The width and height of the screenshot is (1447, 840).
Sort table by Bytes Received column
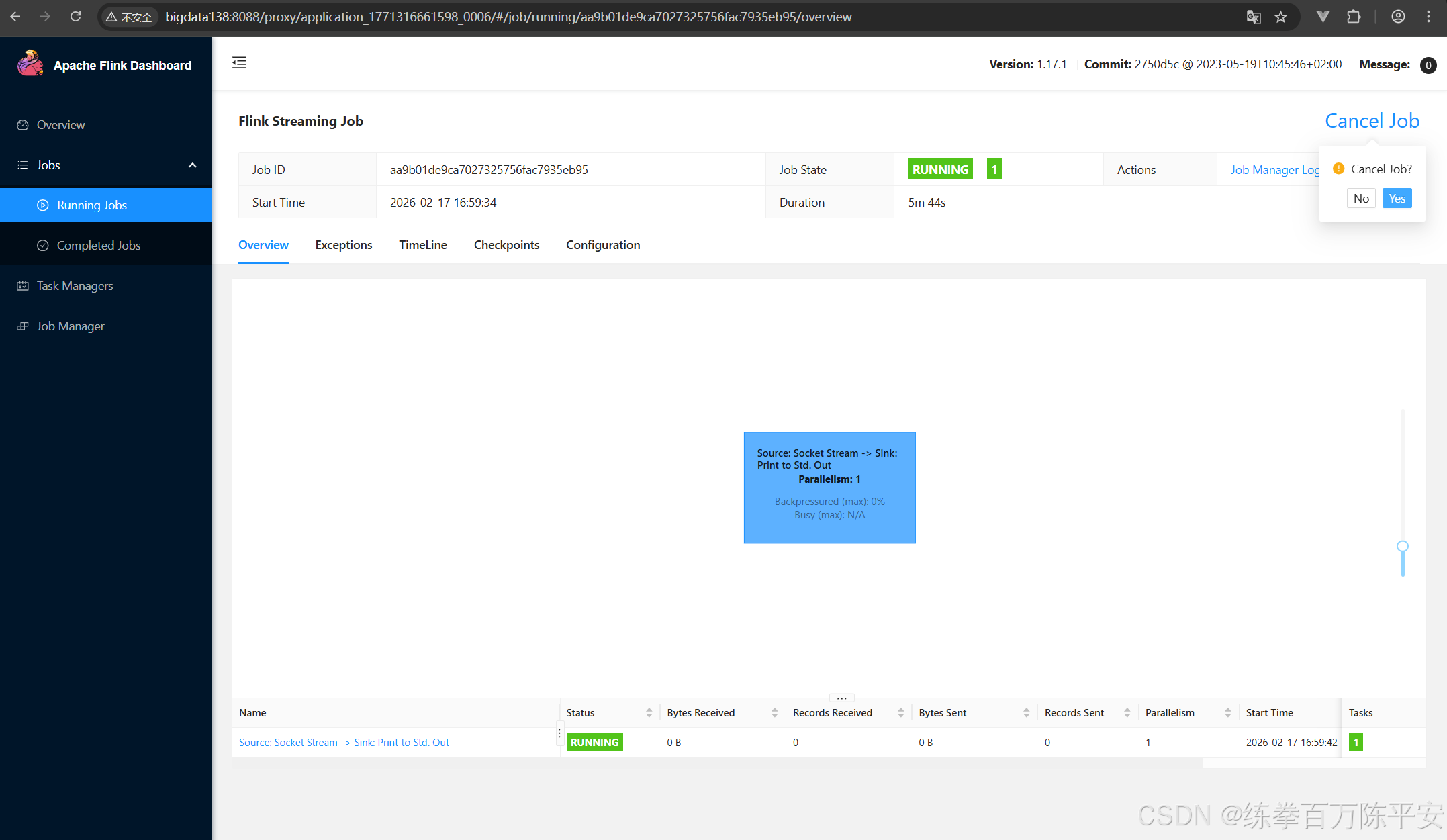[x=775, y=713]
